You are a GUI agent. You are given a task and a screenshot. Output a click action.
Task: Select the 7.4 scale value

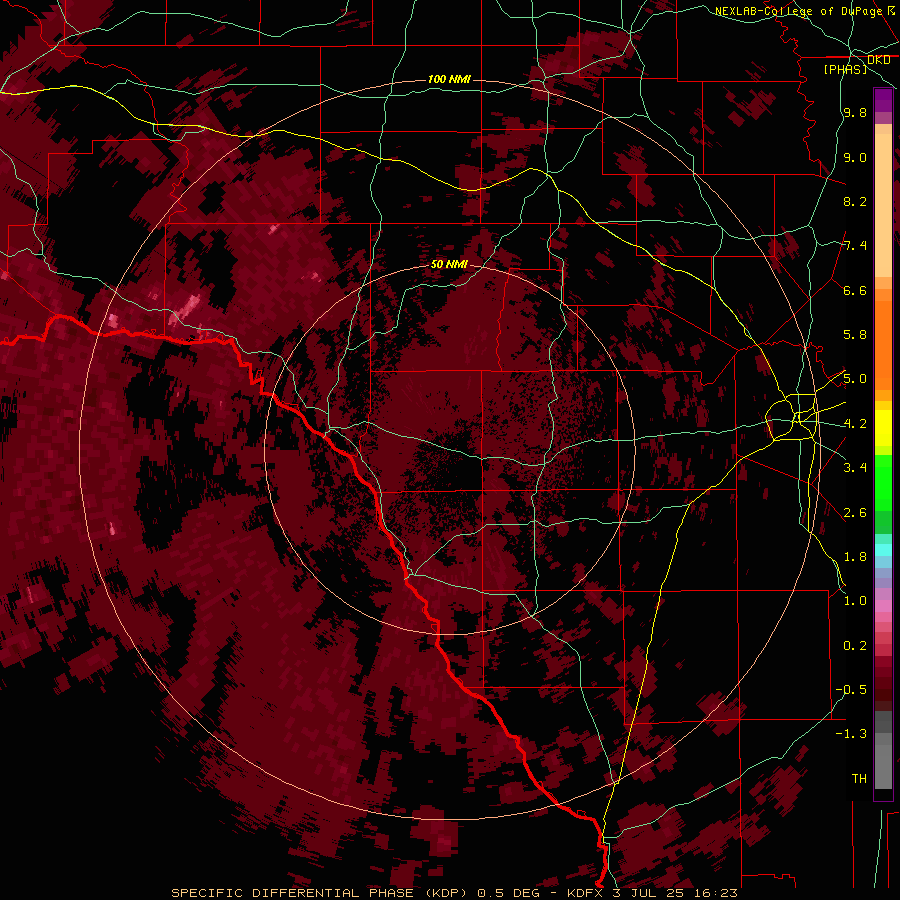tap(855, 246)
